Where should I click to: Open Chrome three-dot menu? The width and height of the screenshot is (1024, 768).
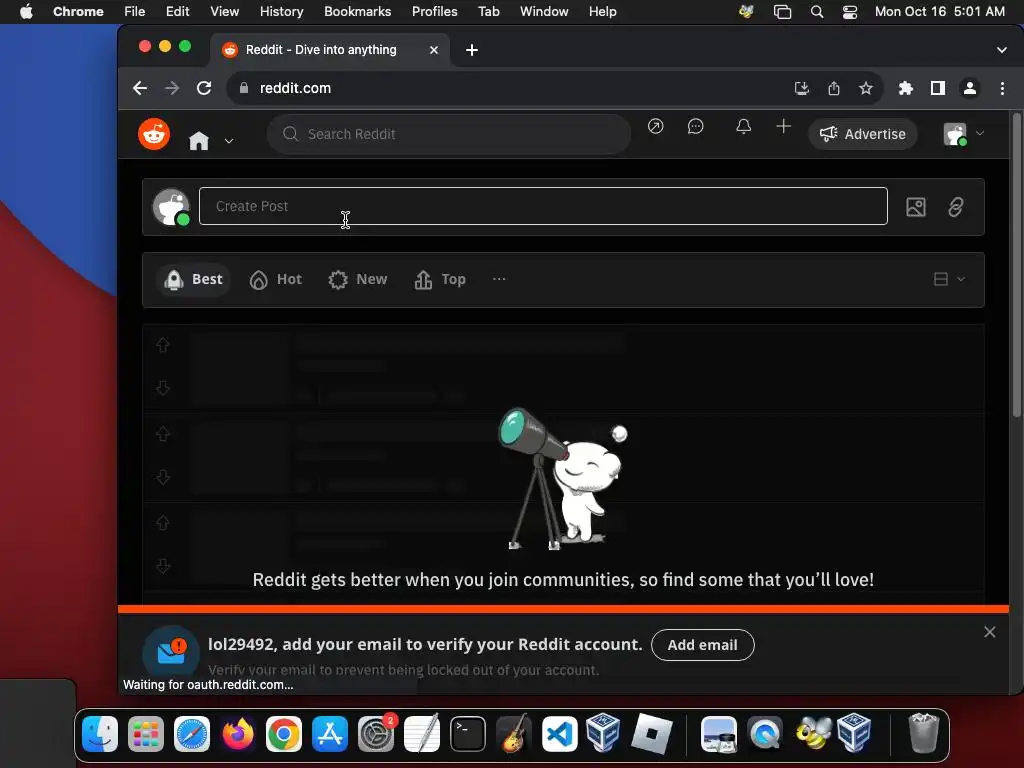tap(1002, 88)
